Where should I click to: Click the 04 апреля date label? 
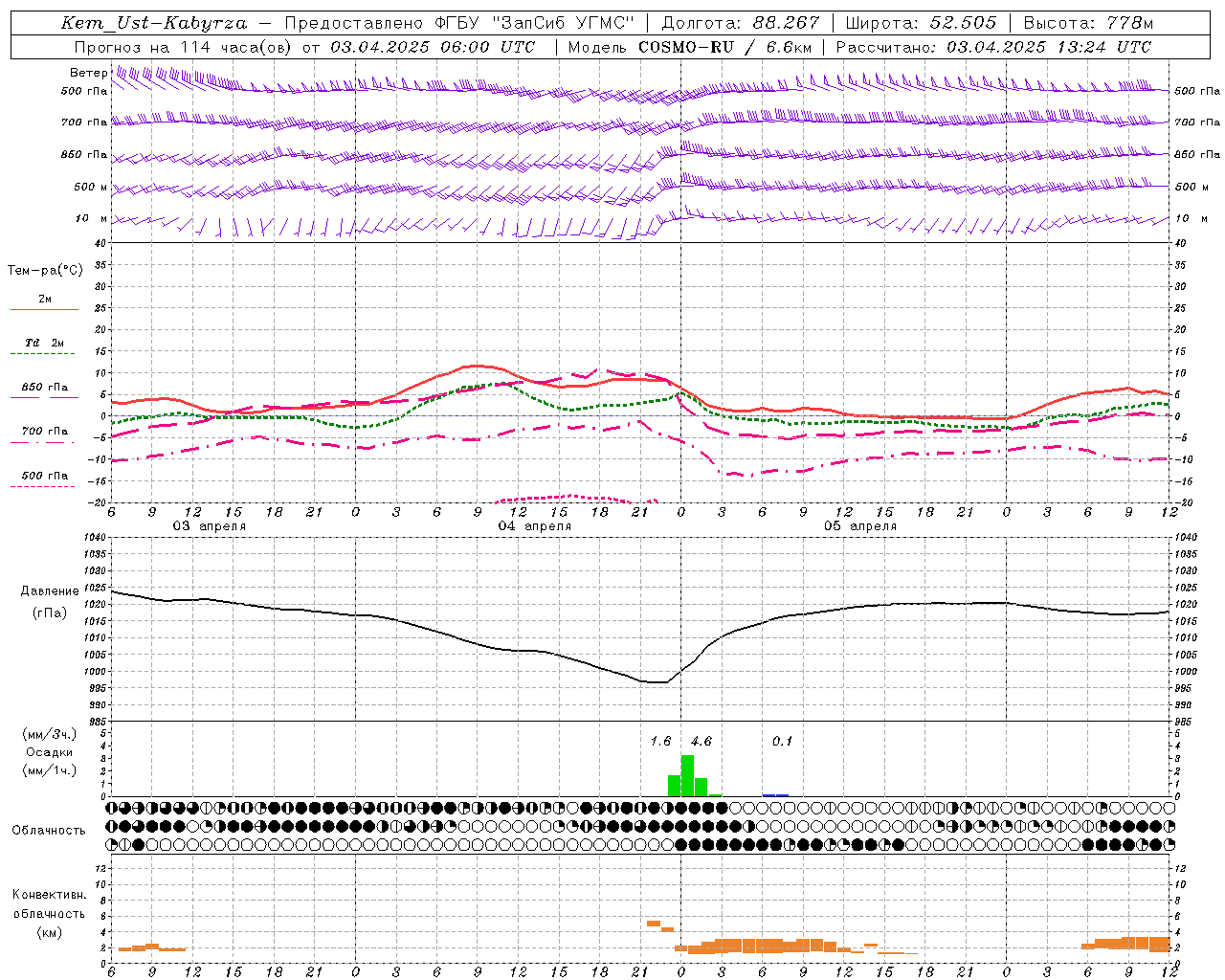pyautogui.click(x=534, y=526)
